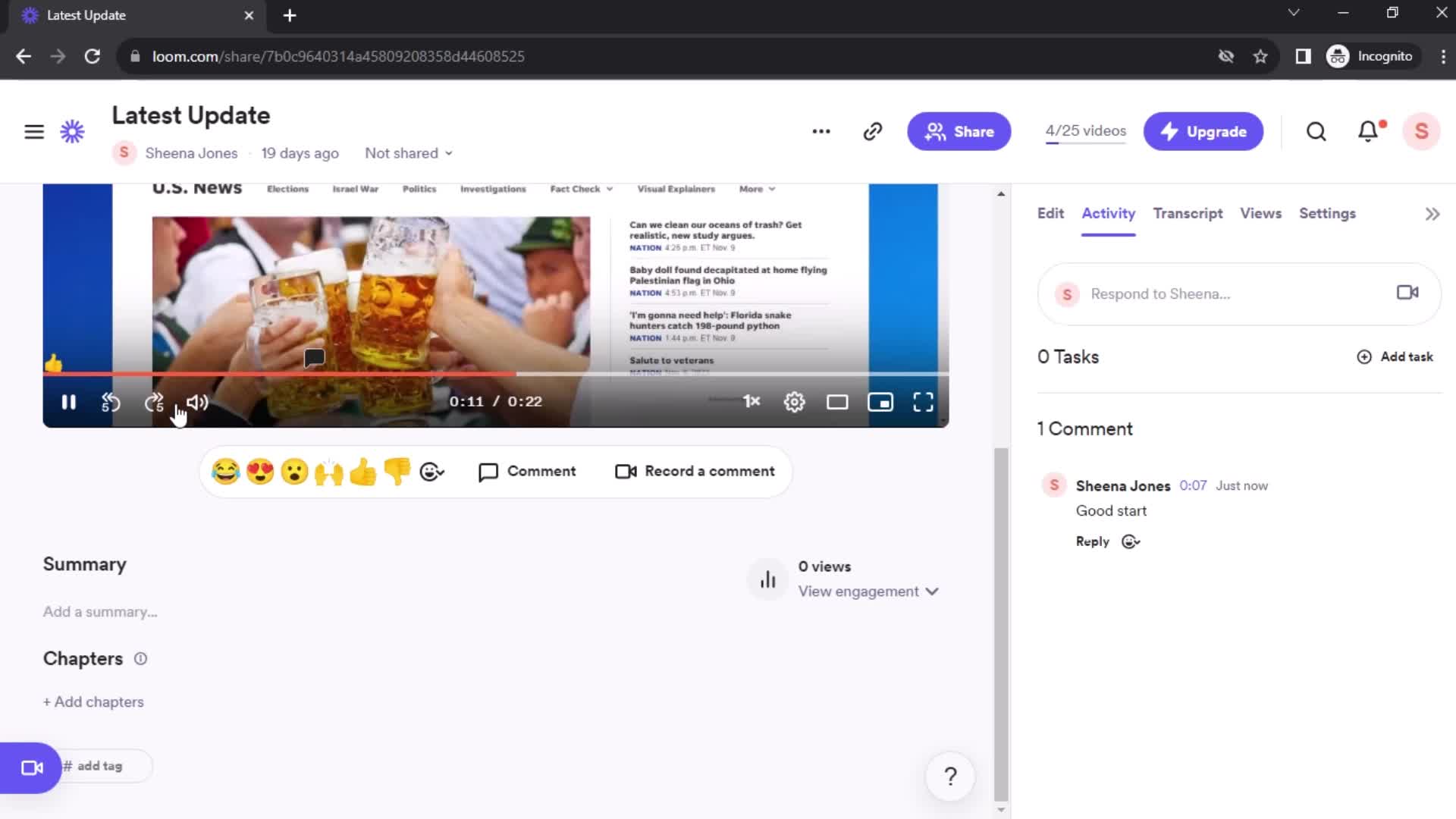This screenshot has width=1456, height=819.
Task: Expand the Not shared dropdown
Action: click(x=408, y=153)
